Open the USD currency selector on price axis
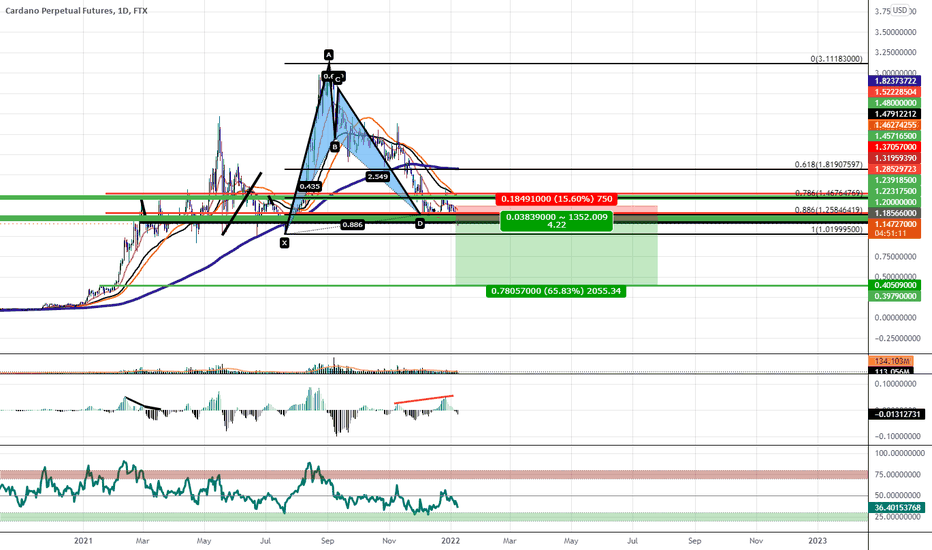932x550 pixels. pos(900,10)
